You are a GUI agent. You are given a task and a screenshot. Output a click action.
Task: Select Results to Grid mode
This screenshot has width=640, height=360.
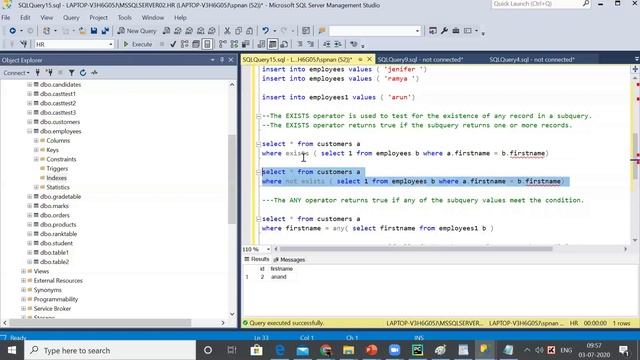(273, 44)
